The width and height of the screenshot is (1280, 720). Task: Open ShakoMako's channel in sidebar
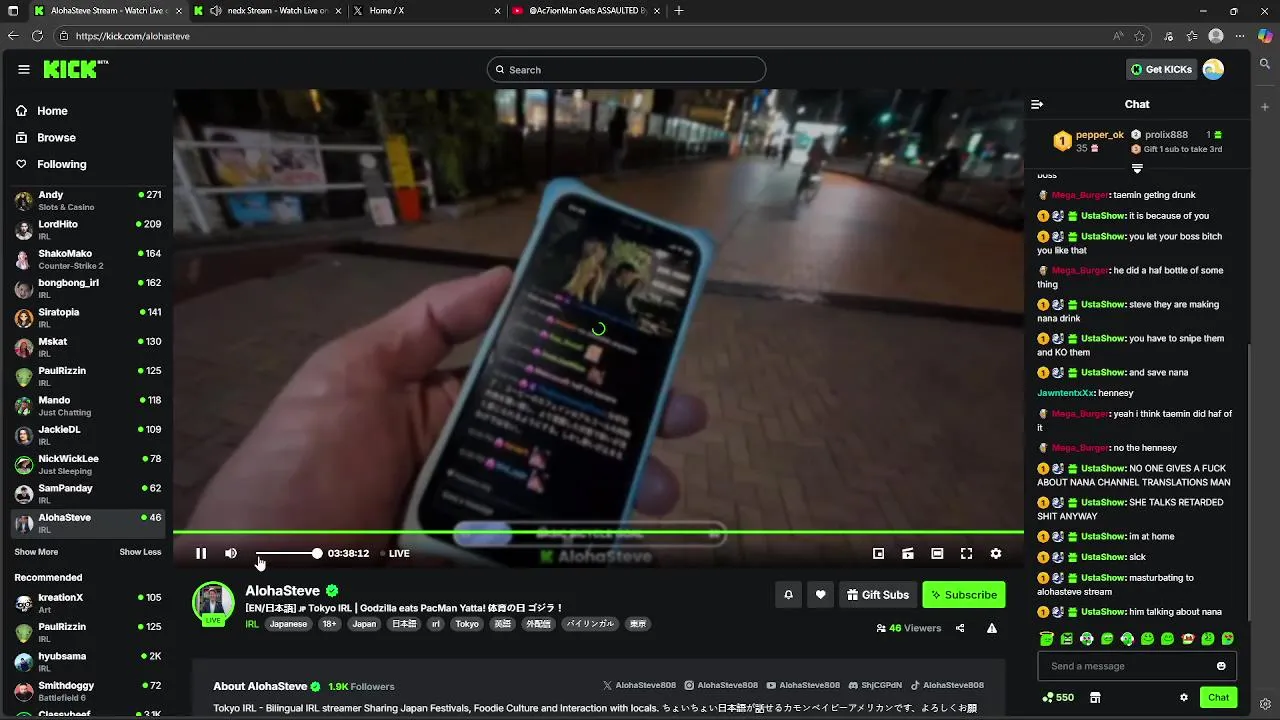88,259
